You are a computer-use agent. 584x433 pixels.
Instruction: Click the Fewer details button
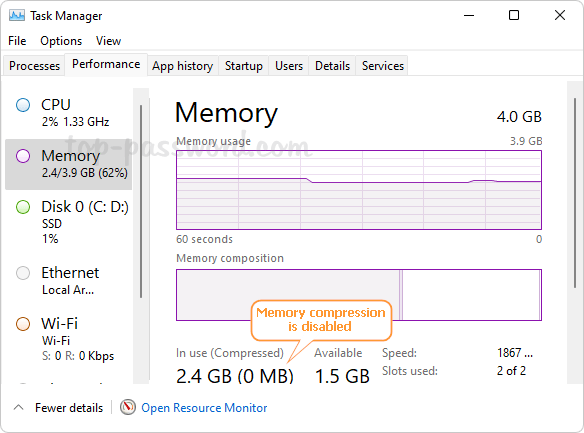(69, 408)
